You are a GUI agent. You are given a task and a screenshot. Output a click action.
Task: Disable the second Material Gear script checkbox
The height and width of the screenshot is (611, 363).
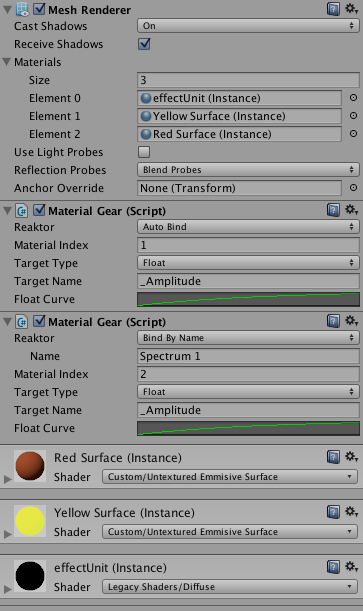39,321
